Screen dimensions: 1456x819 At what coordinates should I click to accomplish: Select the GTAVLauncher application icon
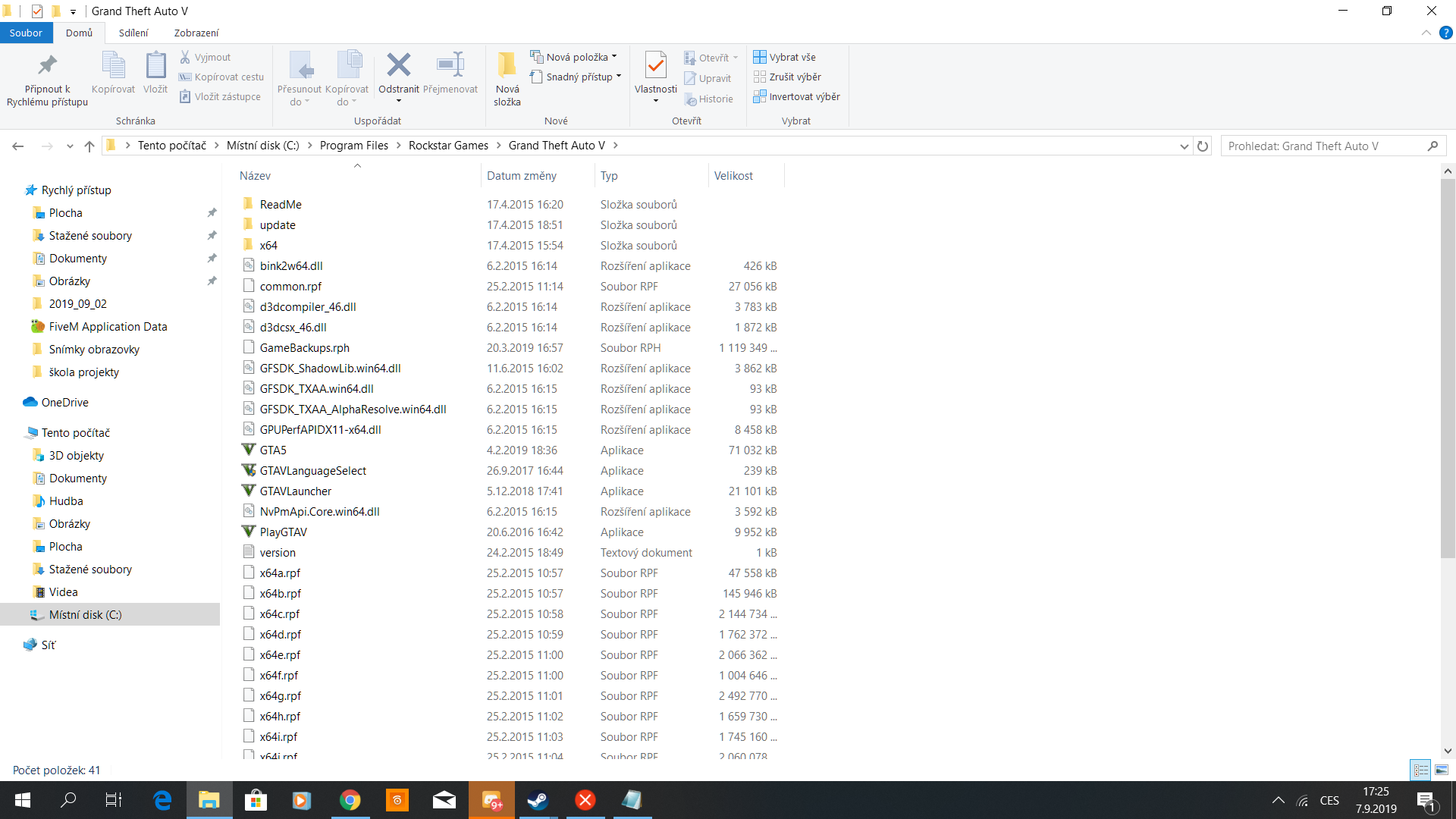coord(248,491)
